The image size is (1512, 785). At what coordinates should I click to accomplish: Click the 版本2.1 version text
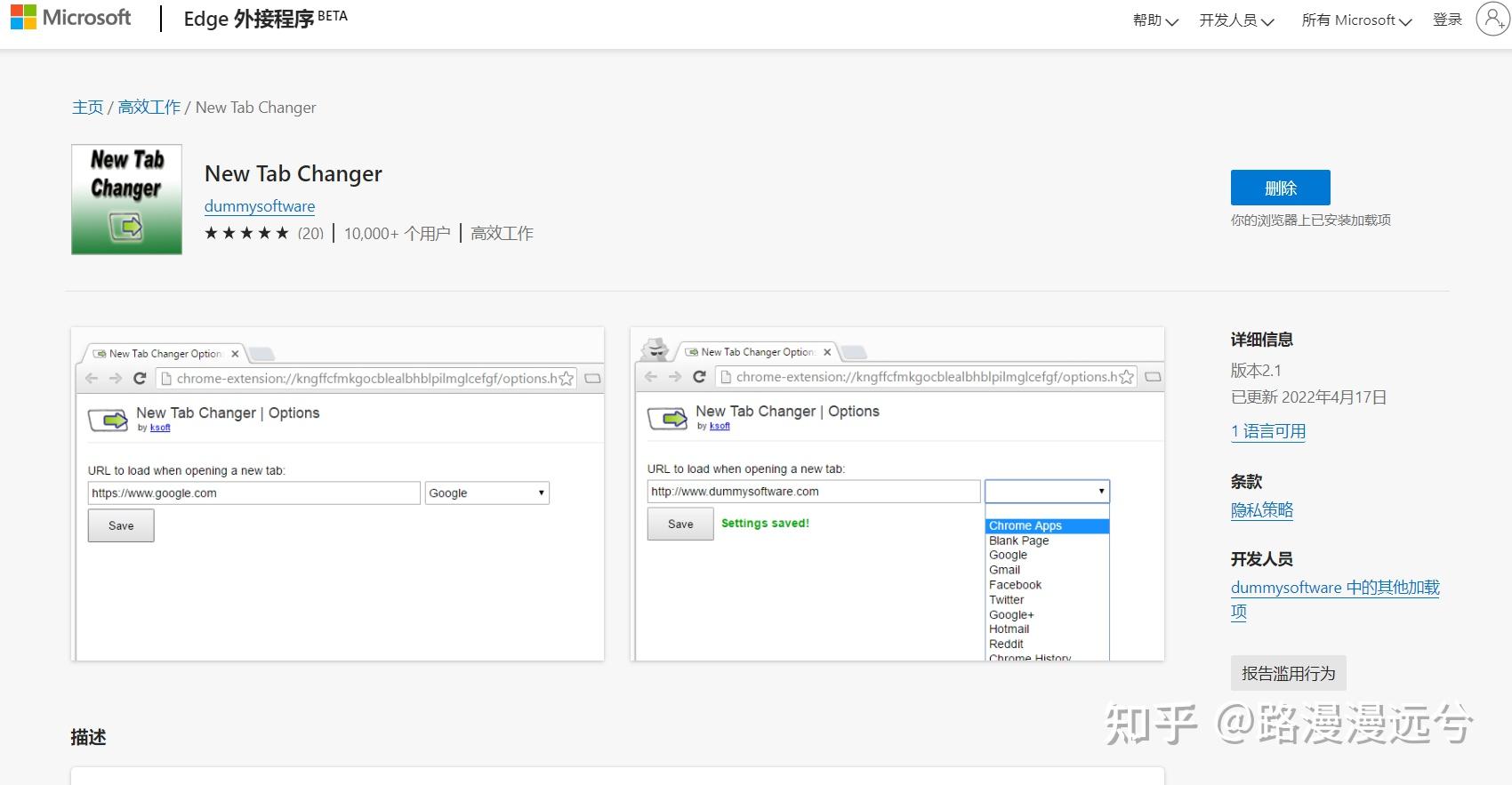point(1256,371)
